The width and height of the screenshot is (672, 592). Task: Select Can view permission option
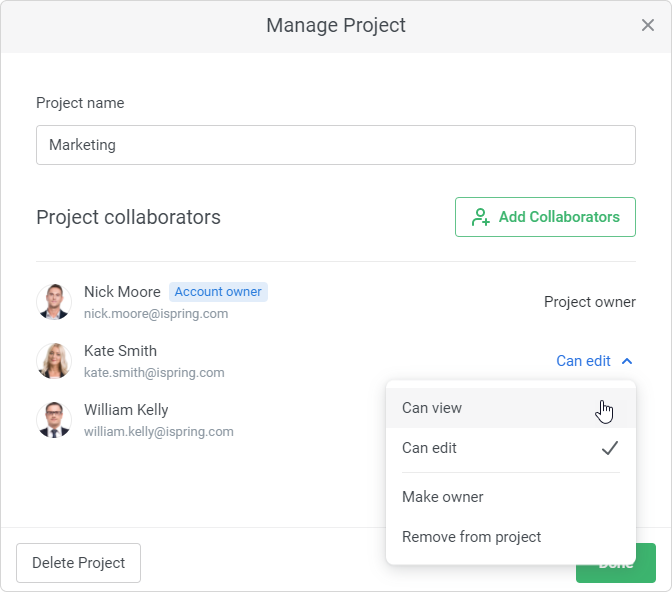point(511,408)
